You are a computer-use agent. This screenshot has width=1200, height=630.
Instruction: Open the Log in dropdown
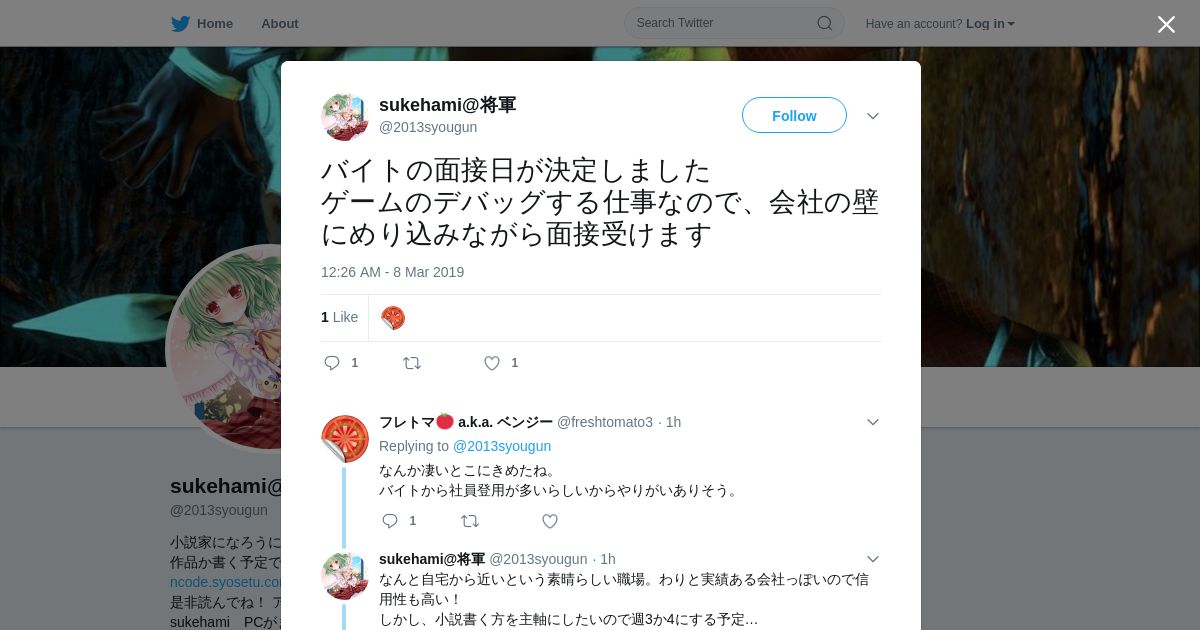(x=990, y=23)
